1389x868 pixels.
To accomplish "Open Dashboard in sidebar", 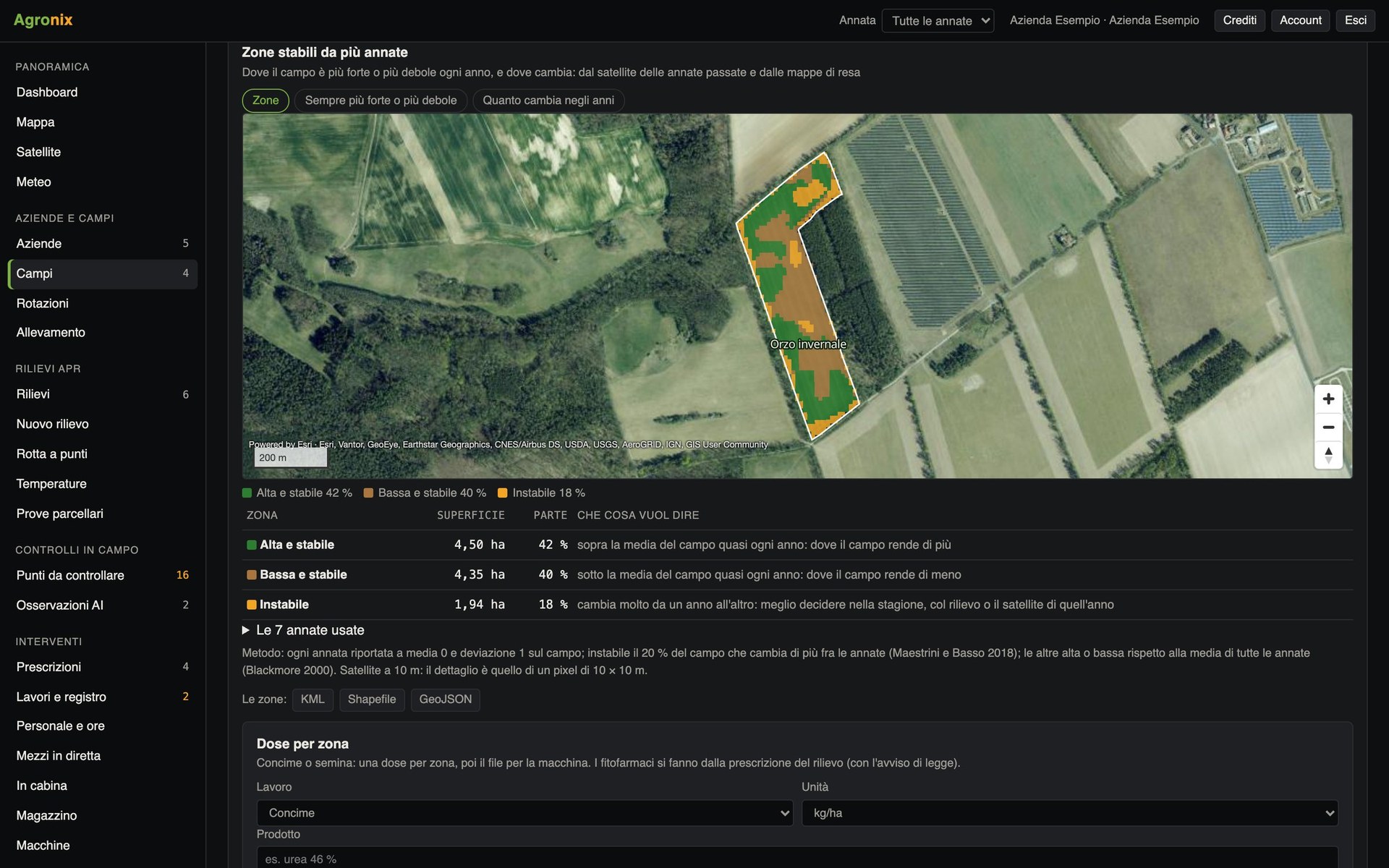I will pos(102,93).
